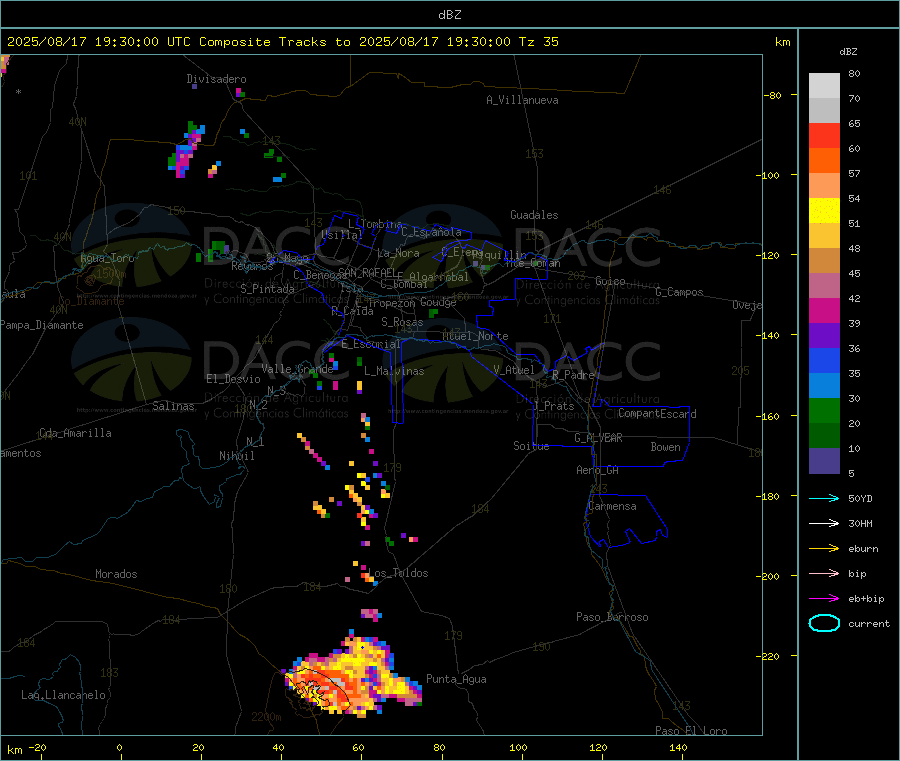Click the blue 36 dBZ legend swatch

point(824,360)
